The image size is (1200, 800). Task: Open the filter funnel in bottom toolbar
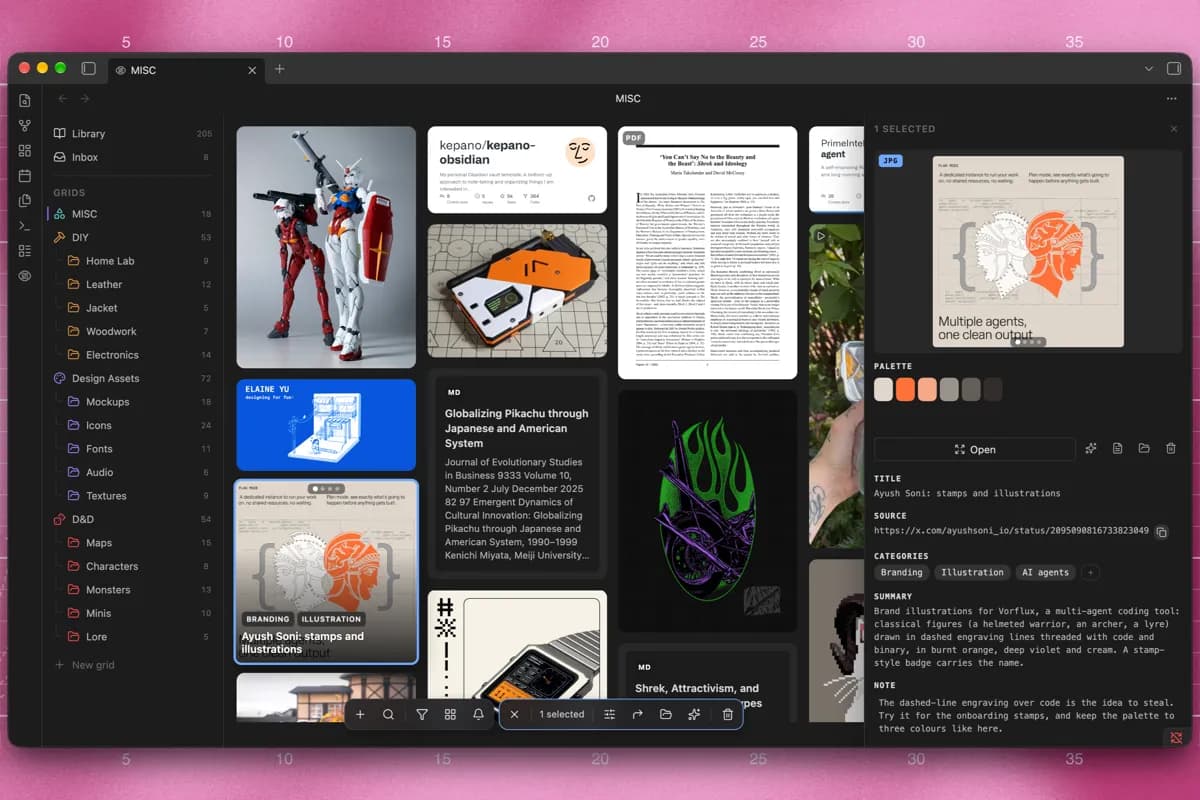tap(422, 714)
